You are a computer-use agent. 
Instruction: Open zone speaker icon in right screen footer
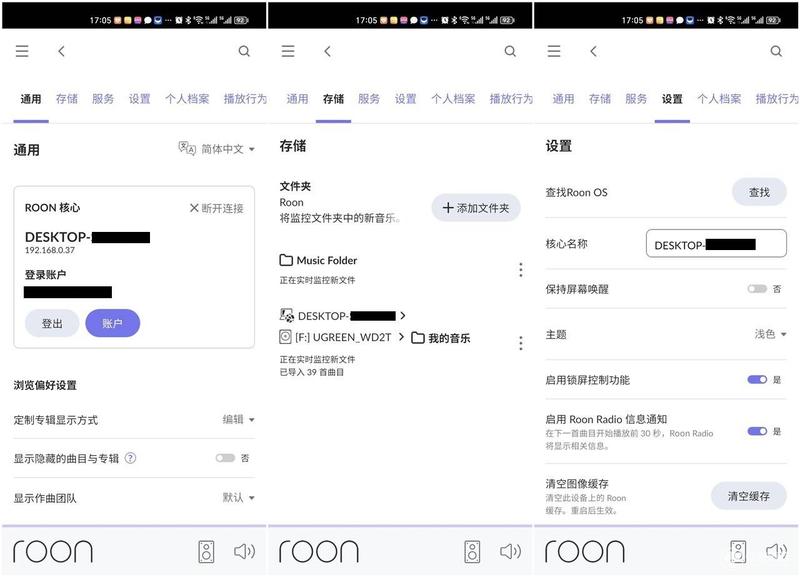pos(738,551)
